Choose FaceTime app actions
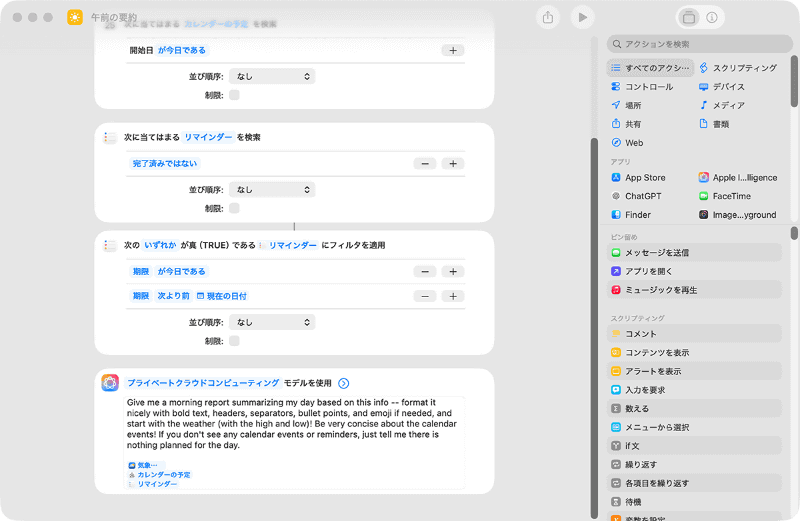The width and height of the screenshot is (800, 521). point(725,196)
